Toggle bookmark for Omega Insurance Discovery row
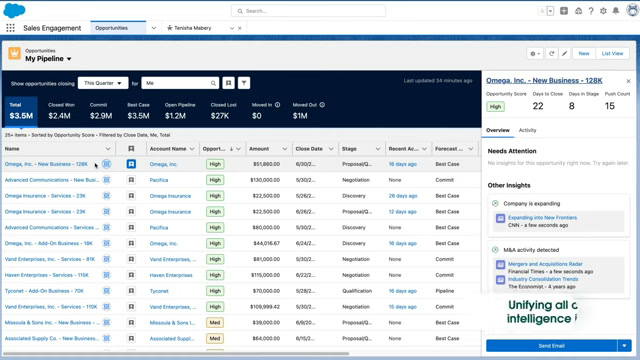The width and height of the screenshot is (640, 360). point(131,196)
